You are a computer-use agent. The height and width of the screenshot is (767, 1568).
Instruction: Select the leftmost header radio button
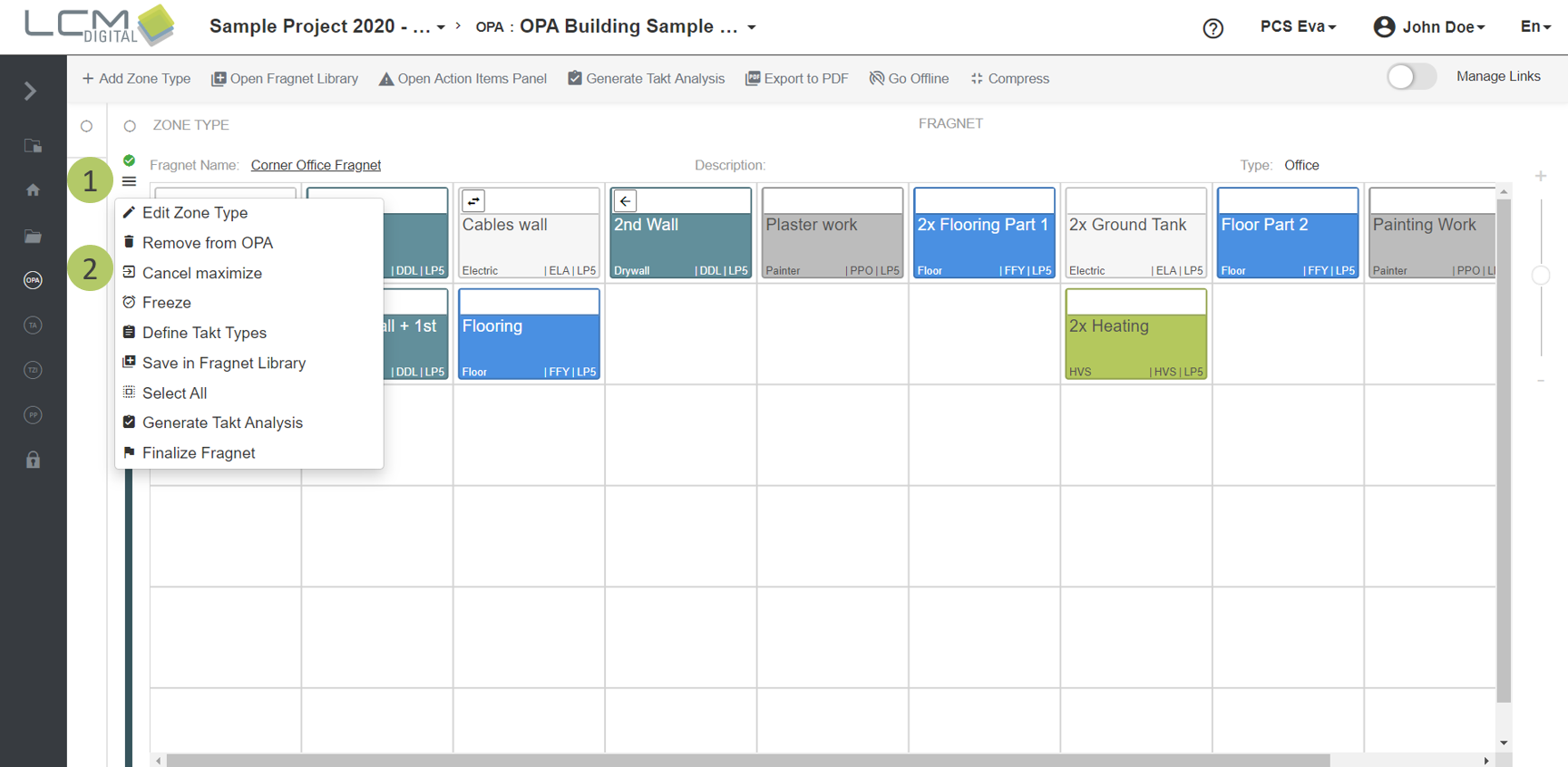pos(86,126)
